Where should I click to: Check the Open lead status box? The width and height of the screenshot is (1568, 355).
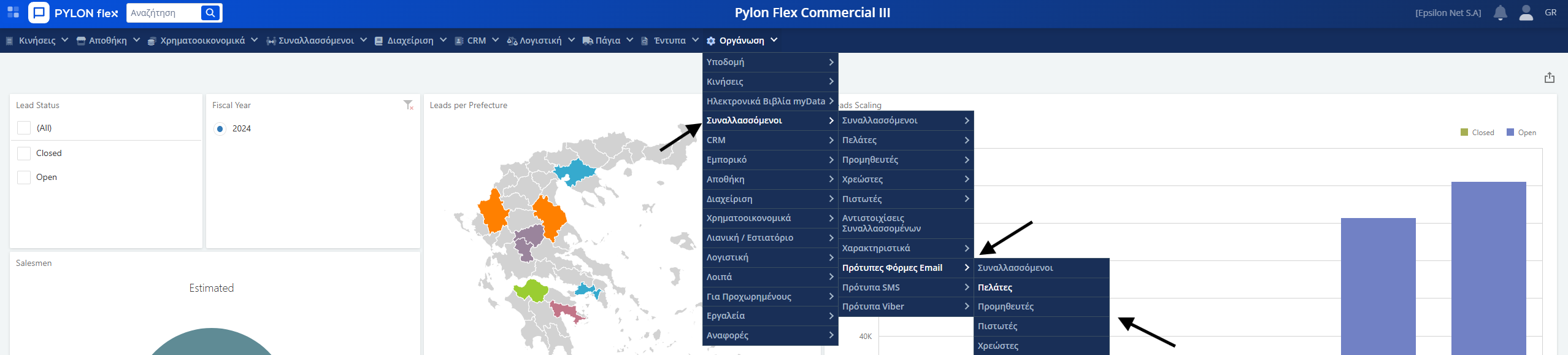(24, 177)
